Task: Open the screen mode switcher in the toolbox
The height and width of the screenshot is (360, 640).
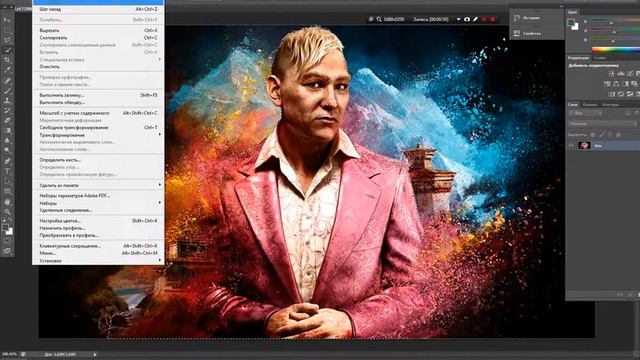Action: [7, 251]
